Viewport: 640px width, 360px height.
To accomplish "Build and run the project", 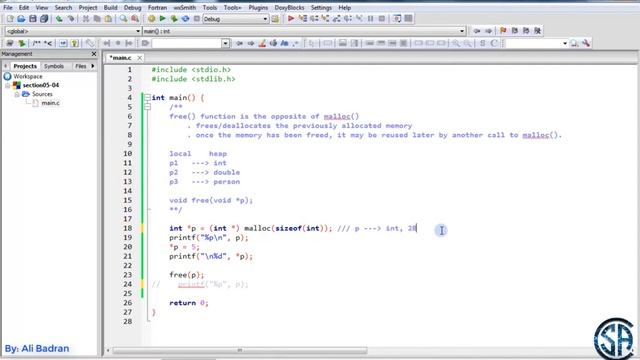I will 174,19.
